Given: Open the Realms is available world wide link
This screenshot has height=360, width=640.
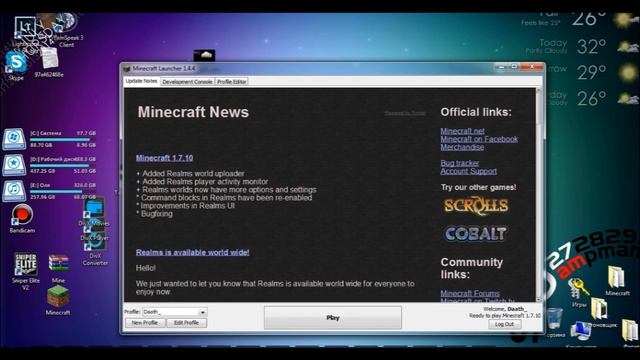Looking at the screenshot, I should [193, 252].
